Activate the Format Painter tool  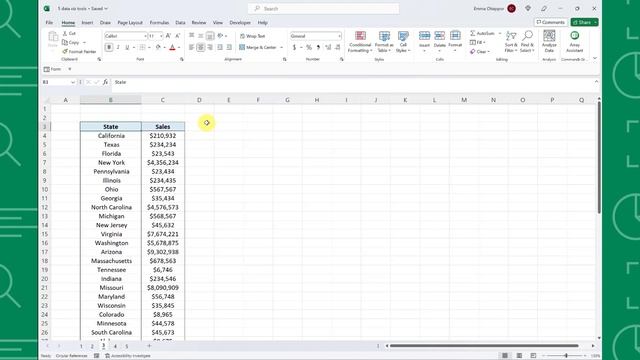click(x=79, y=51)
